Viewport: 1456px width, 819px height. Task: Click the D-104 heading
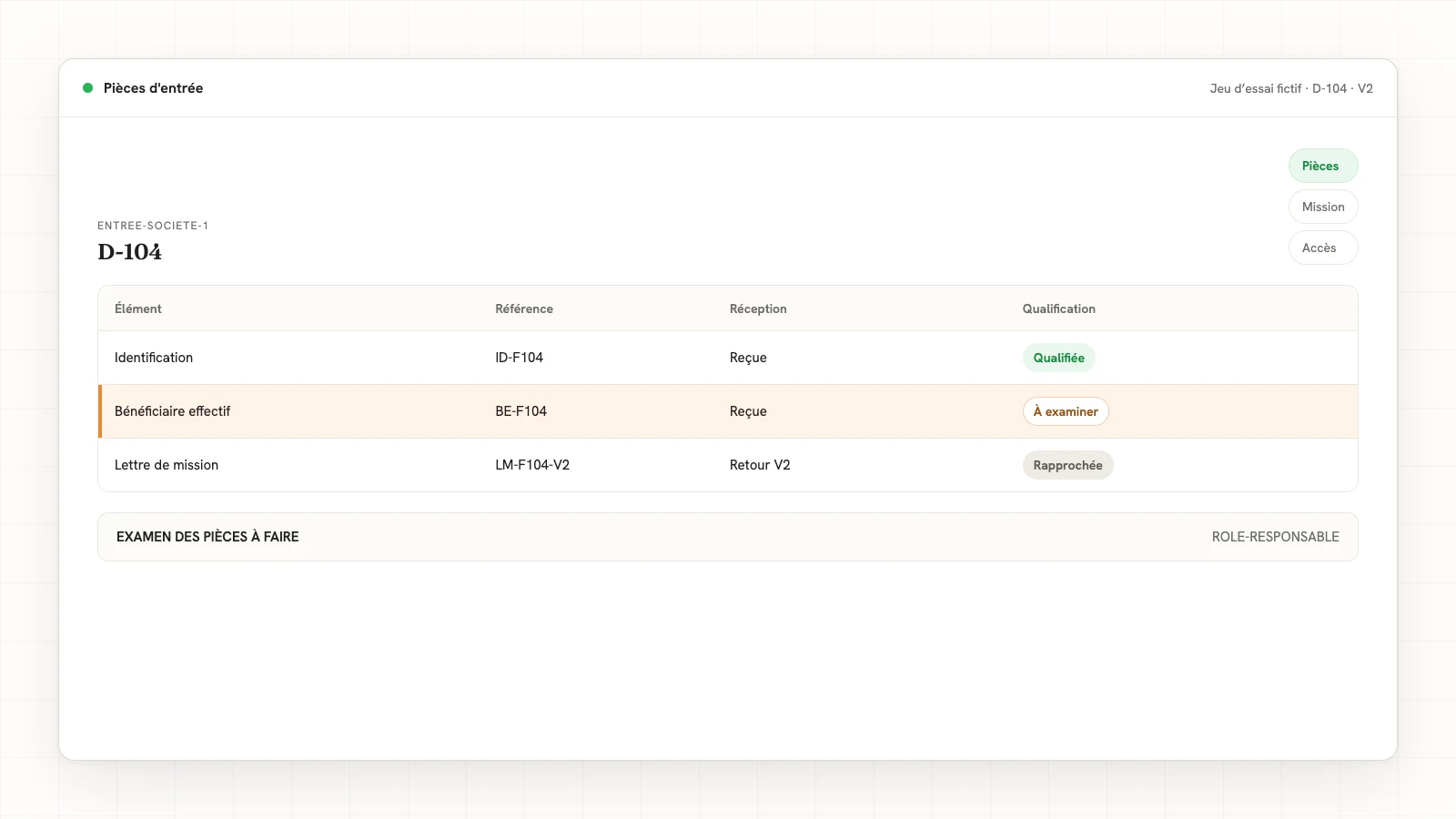(129, 252)
